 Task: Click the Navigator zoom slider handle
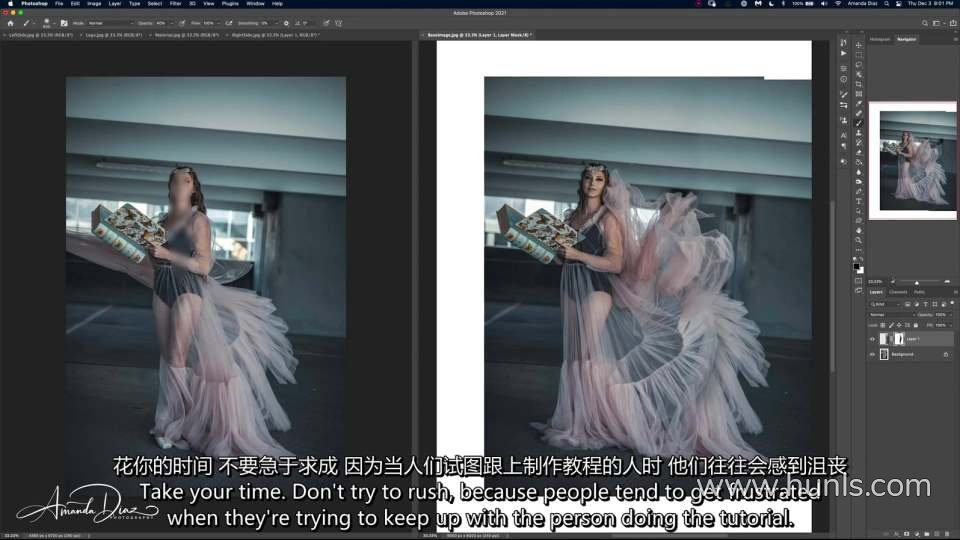pos(917,283)
